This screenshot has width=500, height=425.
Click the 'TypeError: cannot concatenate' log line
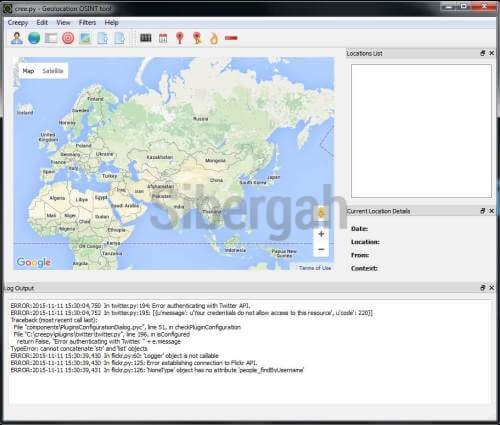[79, 349]
